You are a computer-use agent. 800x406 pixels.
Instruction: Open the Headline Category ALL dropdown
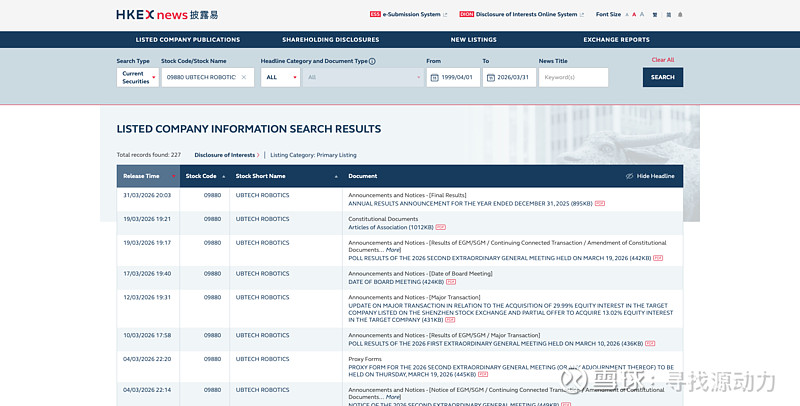tap(280, 78)
